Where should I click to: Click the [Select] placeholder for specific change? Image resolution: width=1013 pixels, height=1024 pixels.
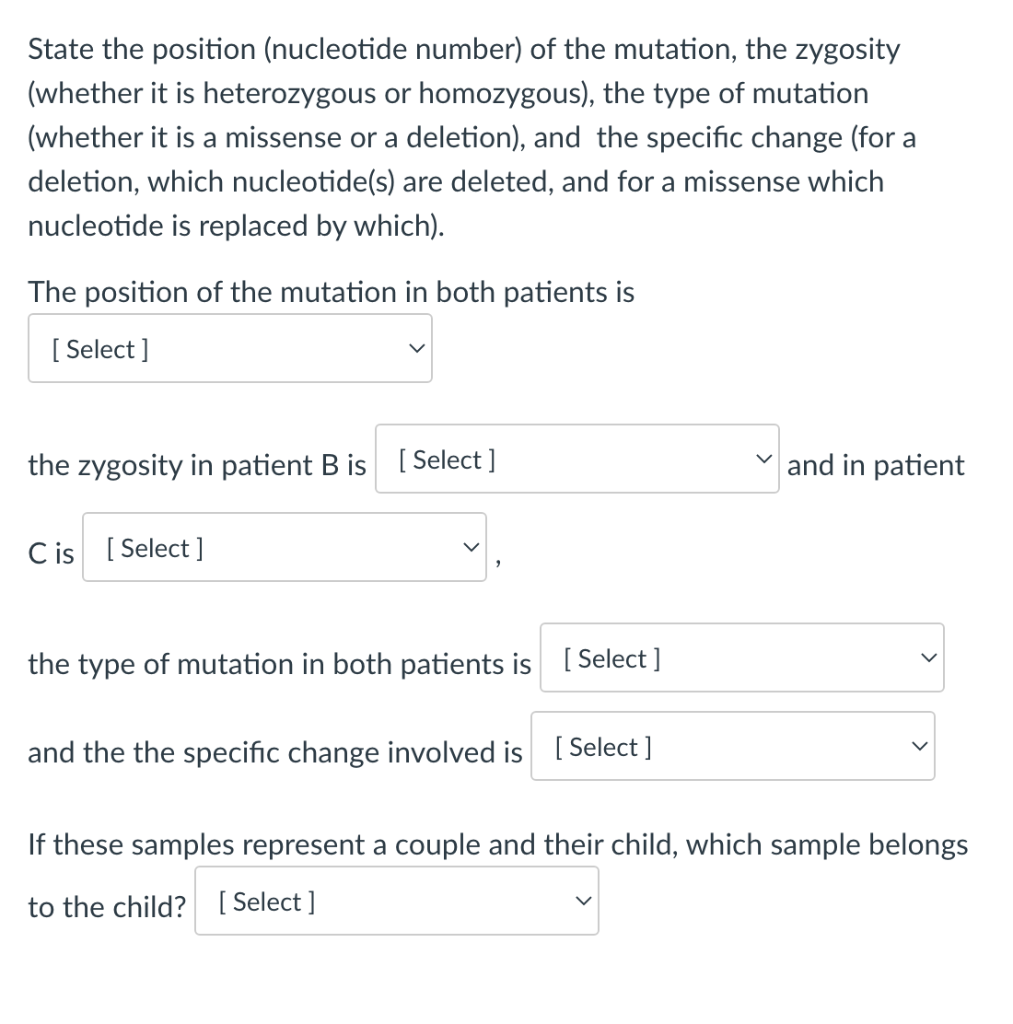click(x=602, y=746)
